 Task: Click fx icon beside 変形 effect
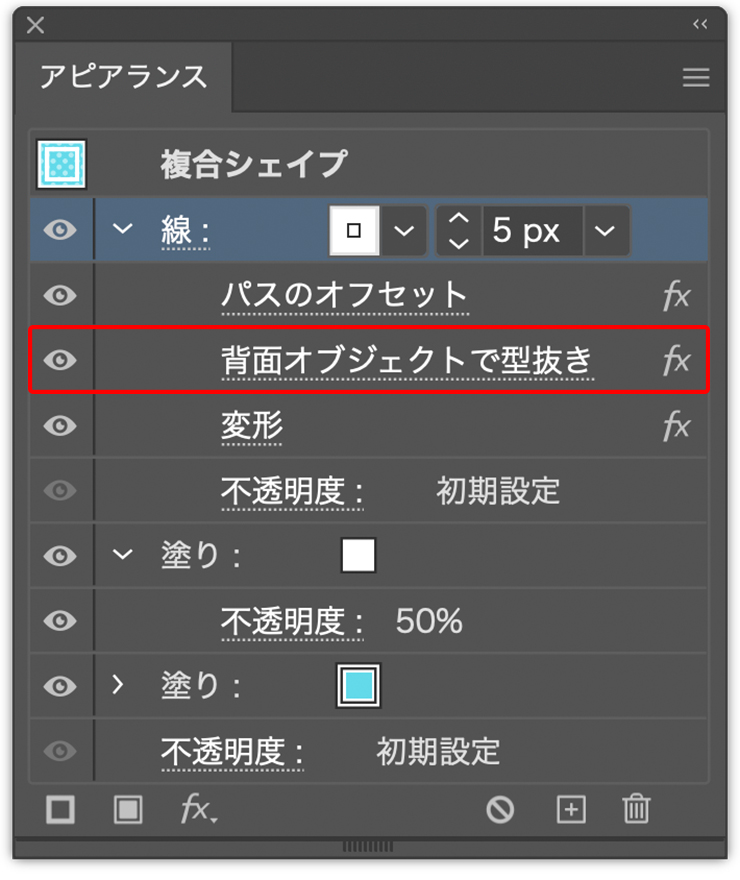pos(676,427)
